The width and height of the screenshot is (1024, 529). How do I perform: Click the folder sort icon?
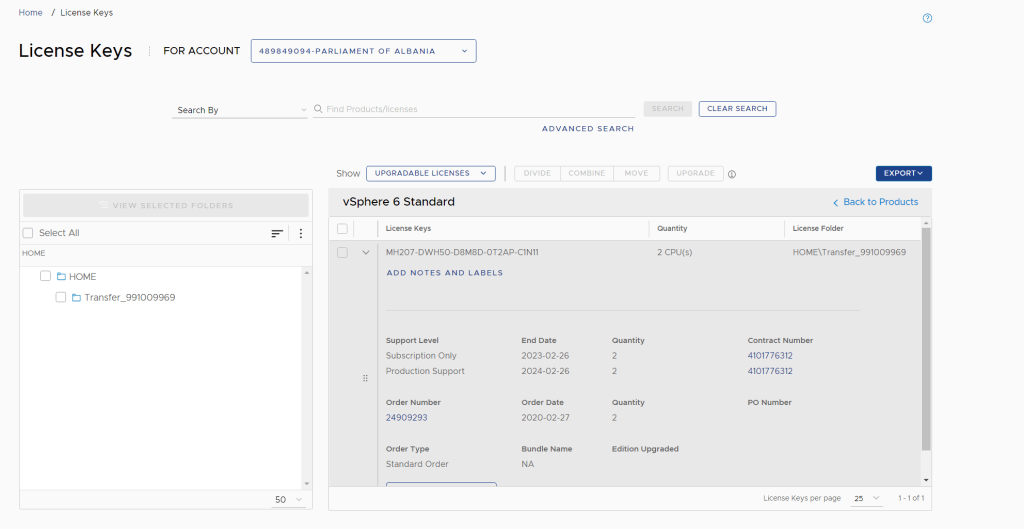click(277, 233)
